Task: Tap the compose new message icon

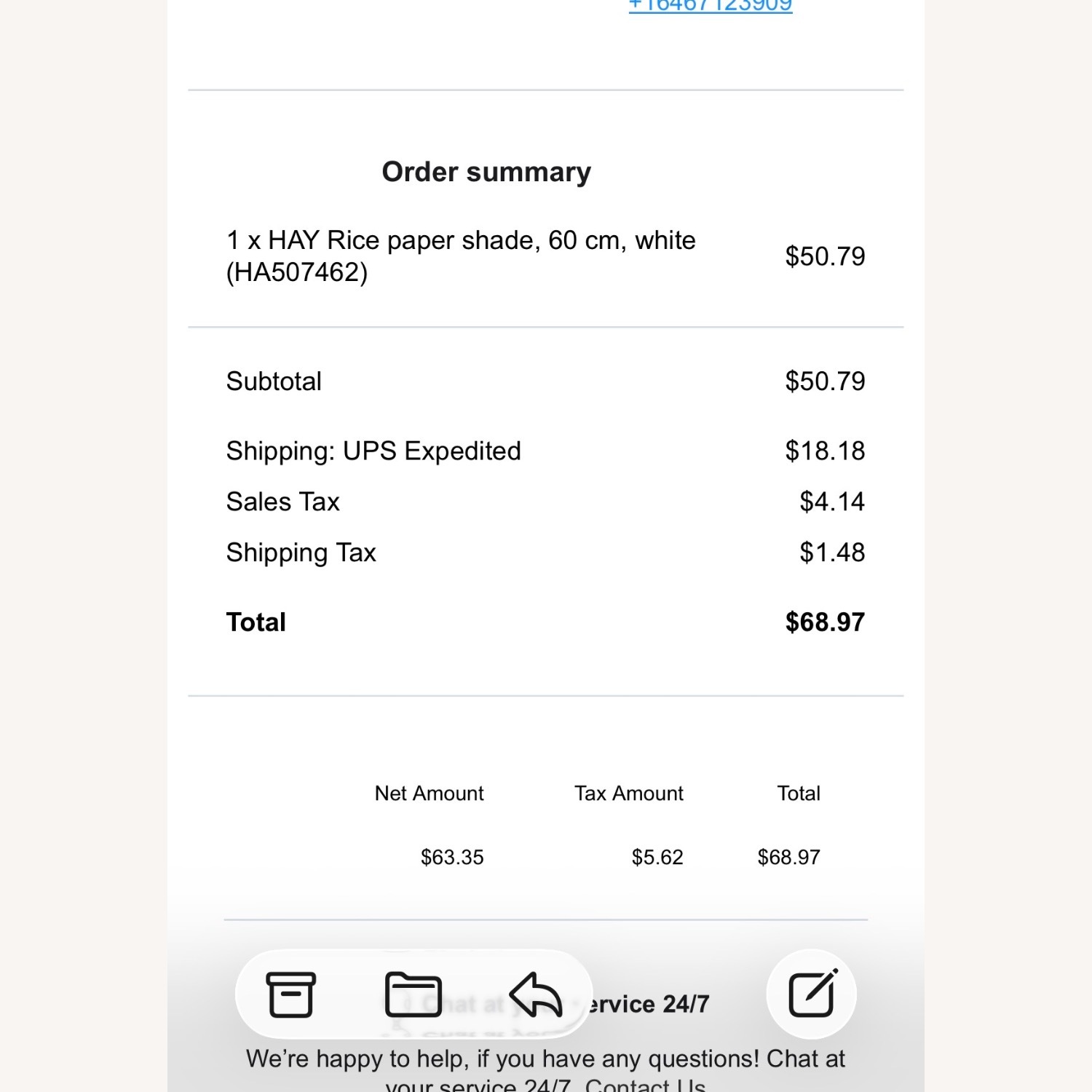Action: 812,994
